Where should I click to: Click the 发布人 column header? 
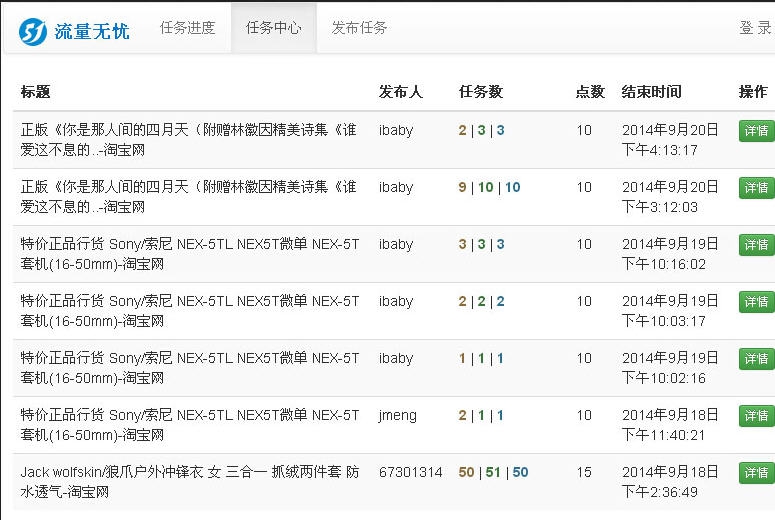pyautogui.click(x=400, y=91)
